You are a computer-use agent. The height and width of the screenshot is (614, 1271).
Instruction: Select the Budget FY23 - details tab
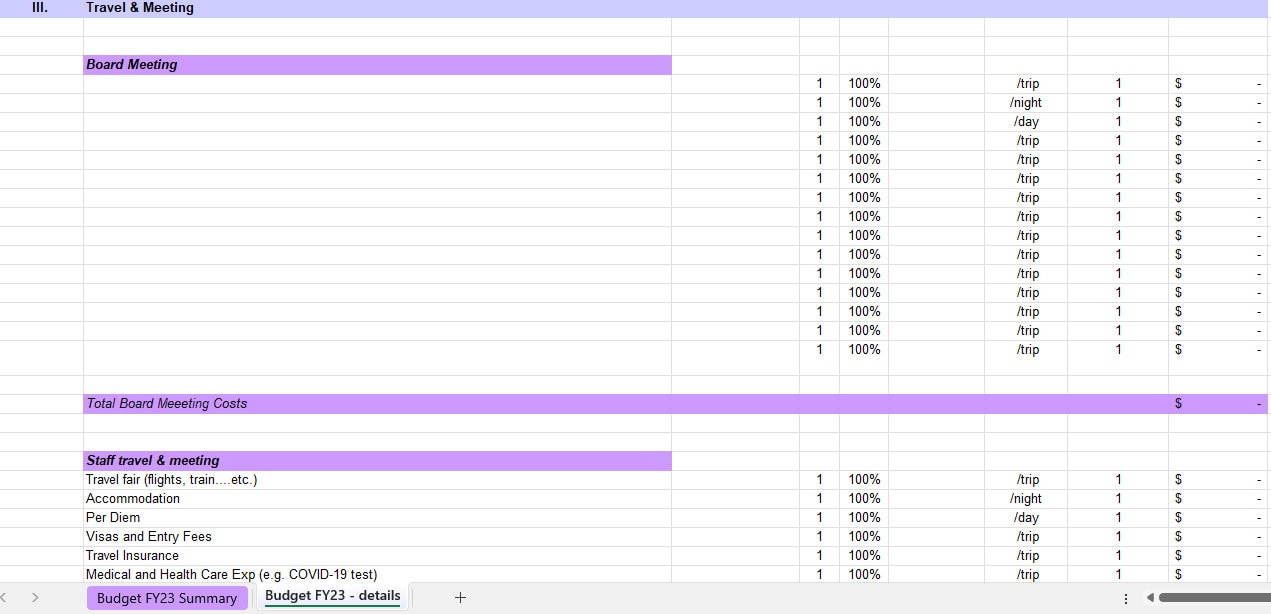(x=332, y=597)
